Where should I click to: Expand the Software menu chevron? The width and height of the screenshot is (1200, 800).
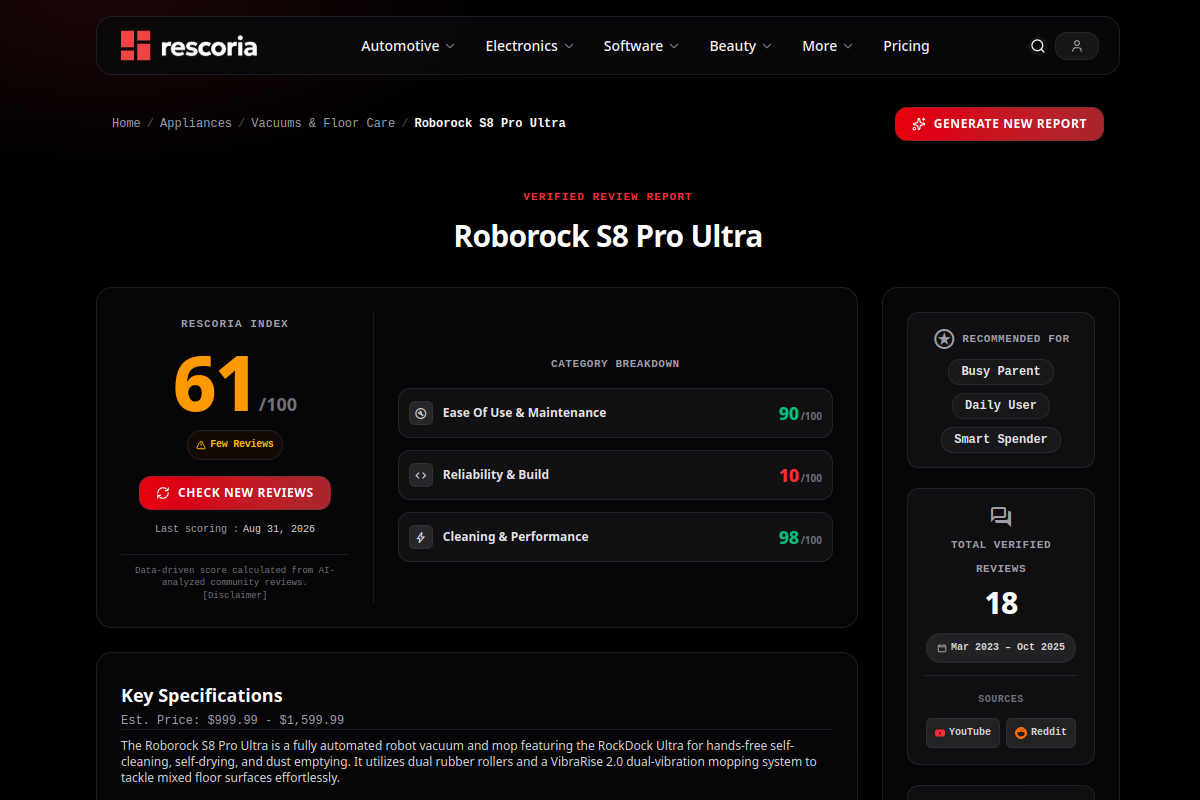click(674, 46)
